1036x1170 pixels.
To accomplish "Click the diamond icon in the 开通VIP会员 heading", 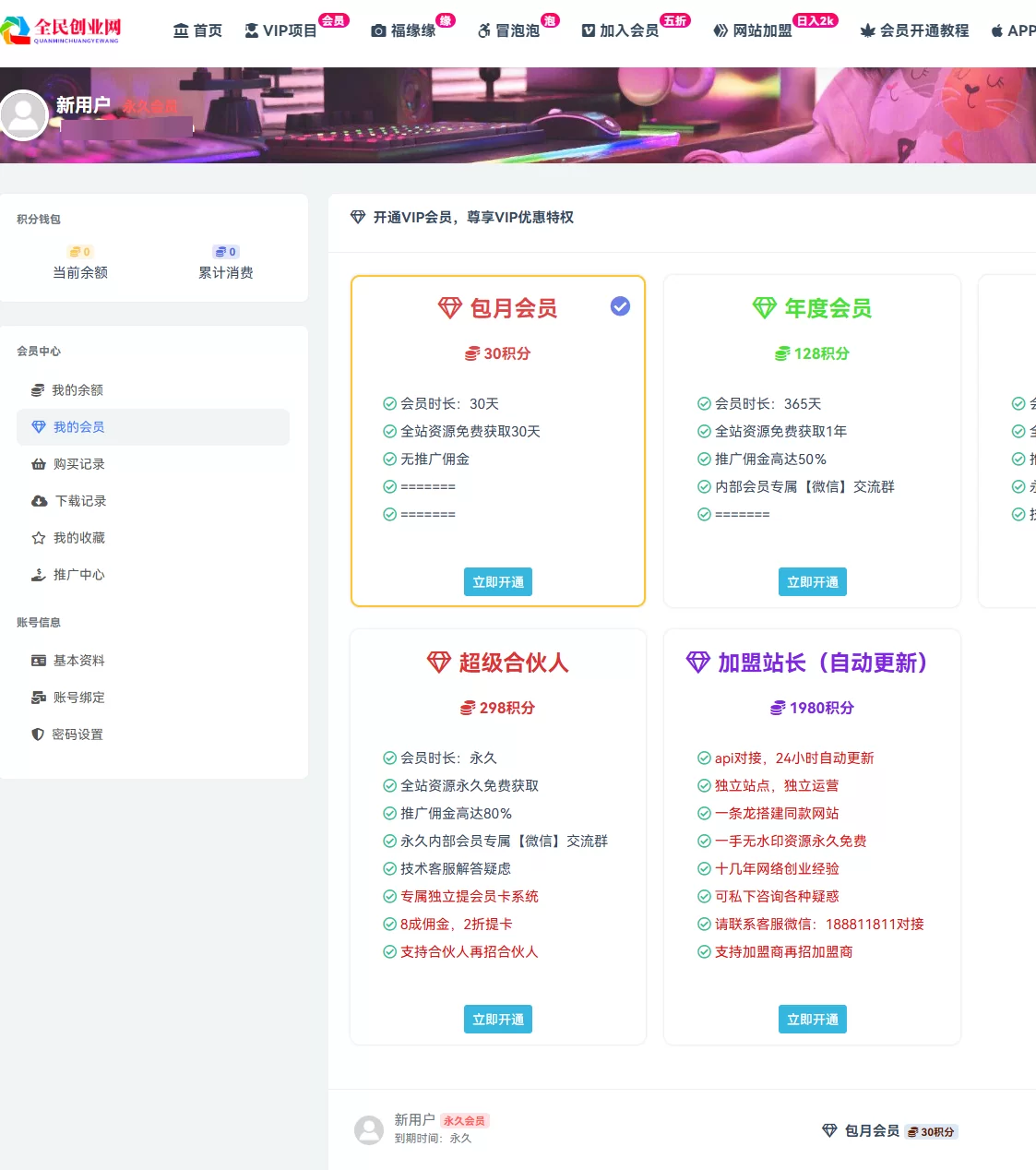I will 358,218.
